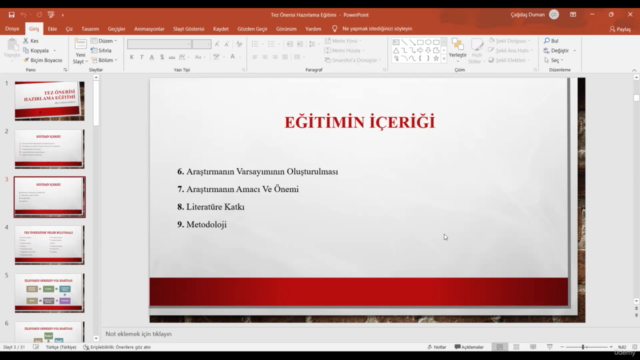Select the rectangle shape in gallery
The width and height of the screenshot is (640, 360).
click(420, 42)
